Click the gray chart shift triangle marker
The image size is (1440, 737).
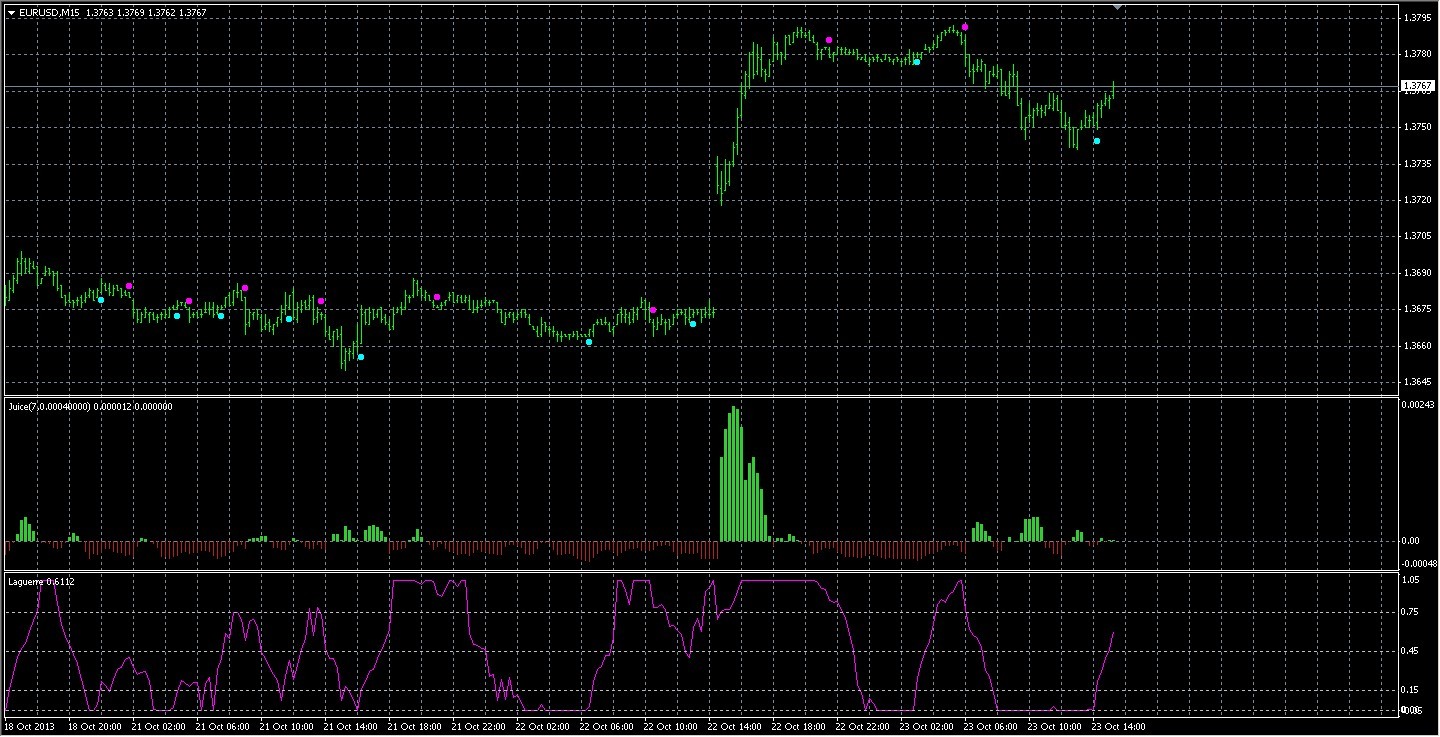(1118, 7)
